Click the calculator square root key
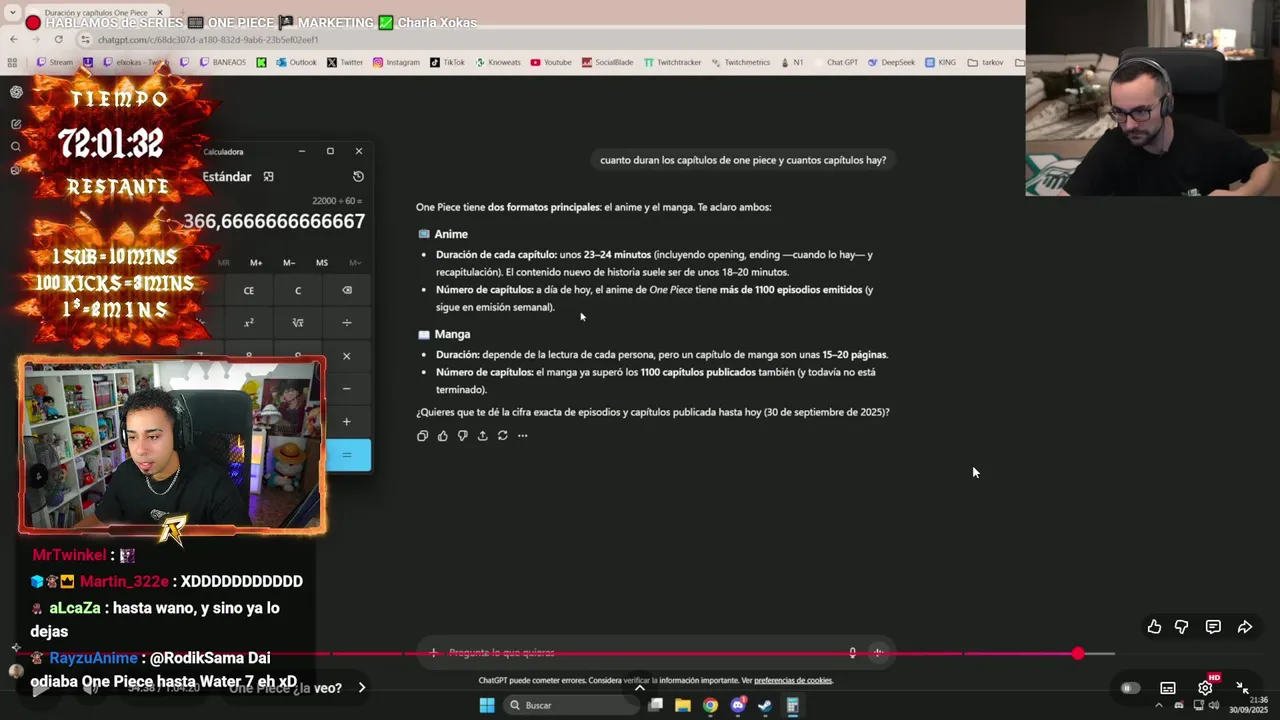 click(298, 323)
